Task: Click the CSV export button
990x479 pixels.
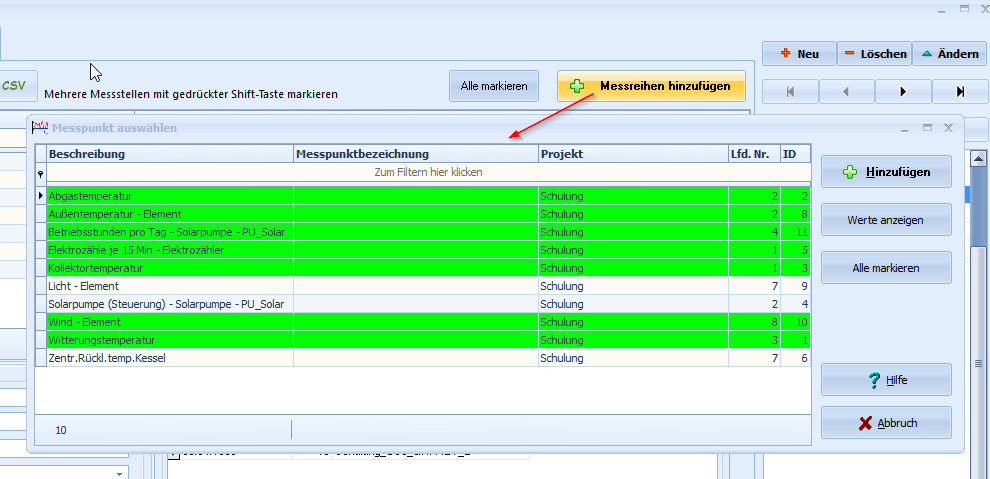Action: (15, 86)
